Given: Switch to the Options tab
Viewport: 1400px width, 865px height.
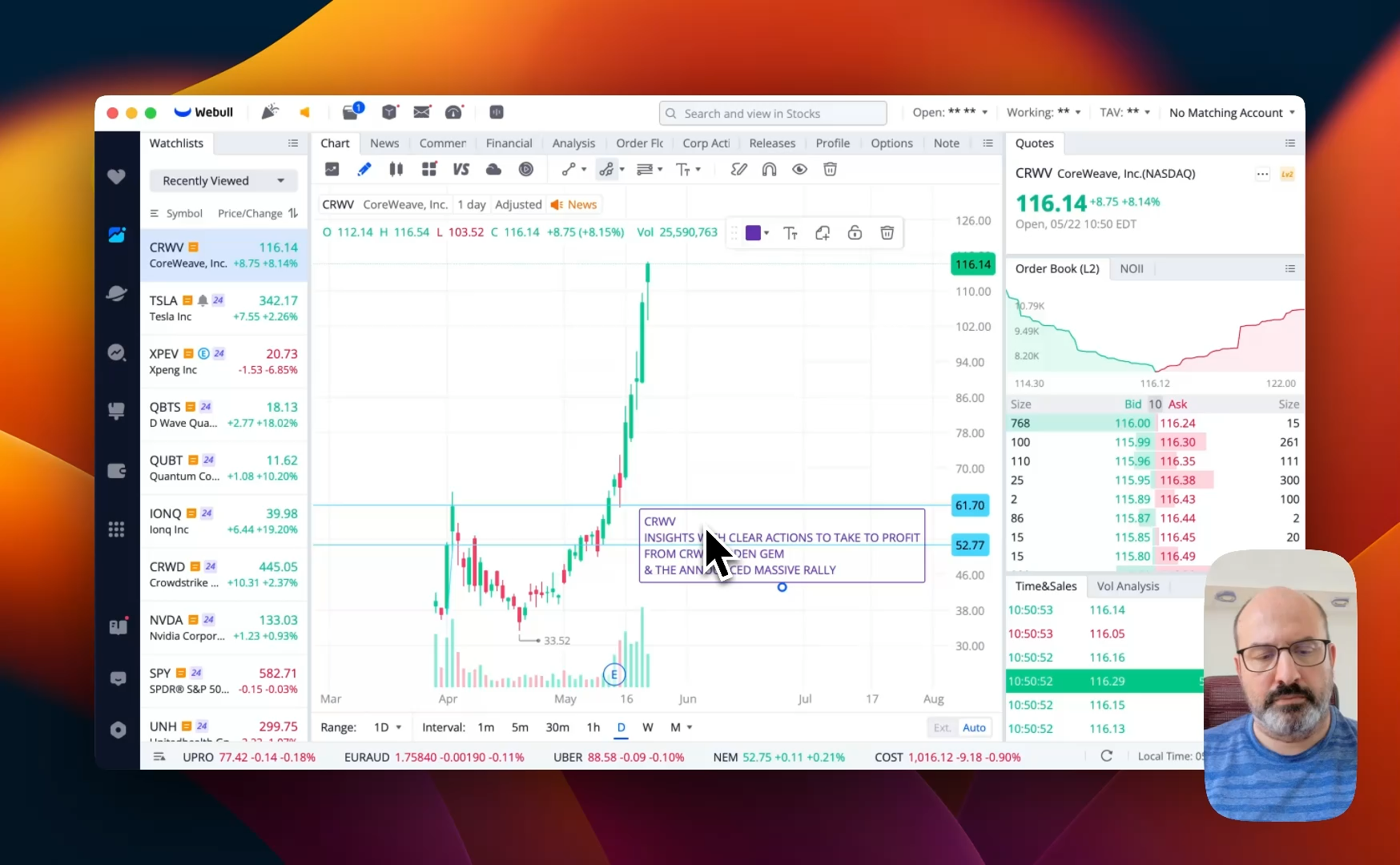Looking at the screenshot, I should point(891,143).
